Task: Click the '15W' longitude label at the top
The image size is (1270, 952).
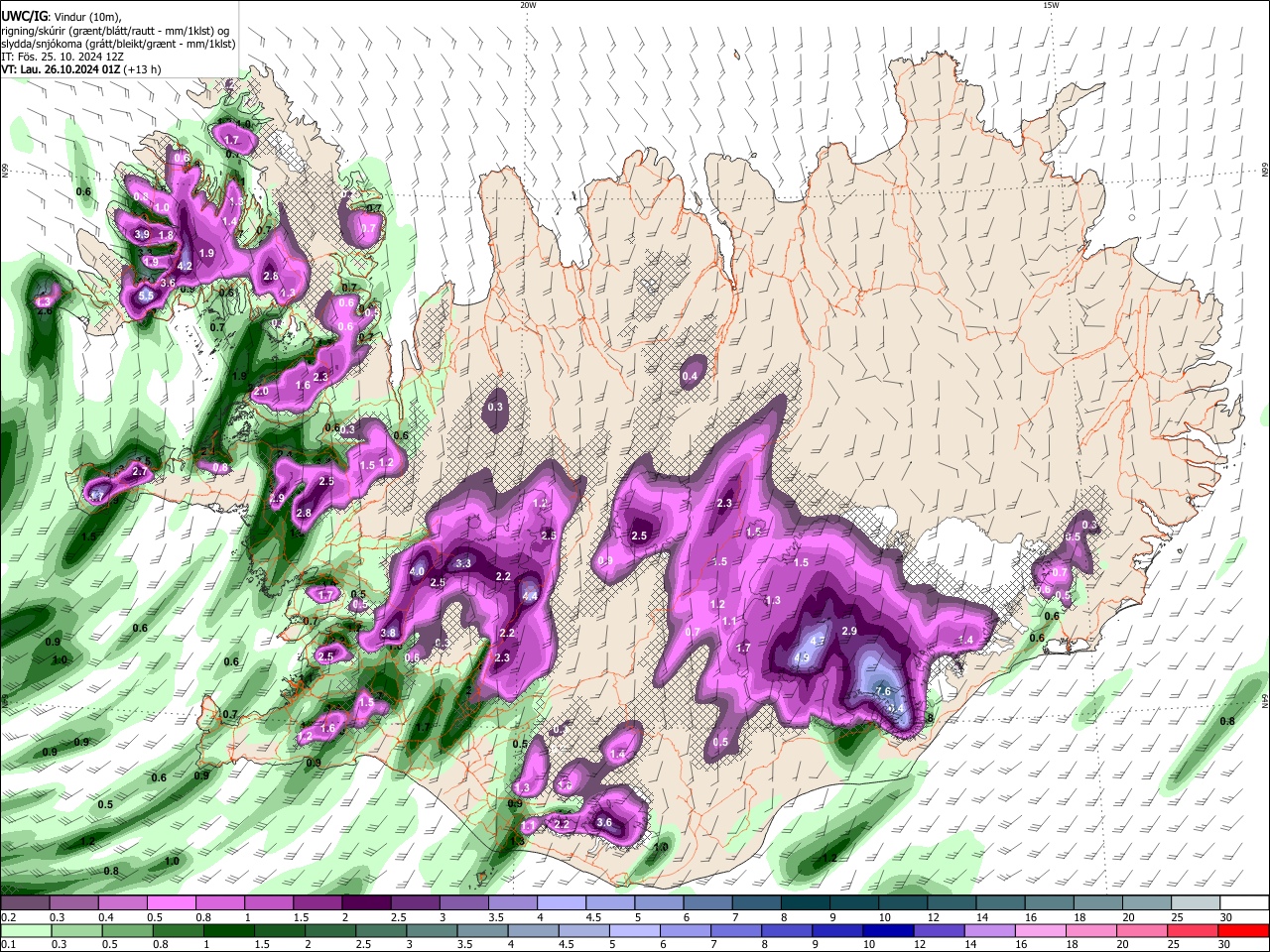Action: pos(1051,5)
